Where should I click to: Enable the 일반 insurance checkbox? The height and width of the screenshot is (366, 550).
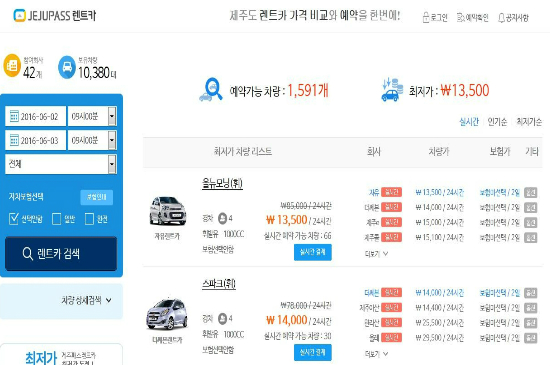pos(56,219)
